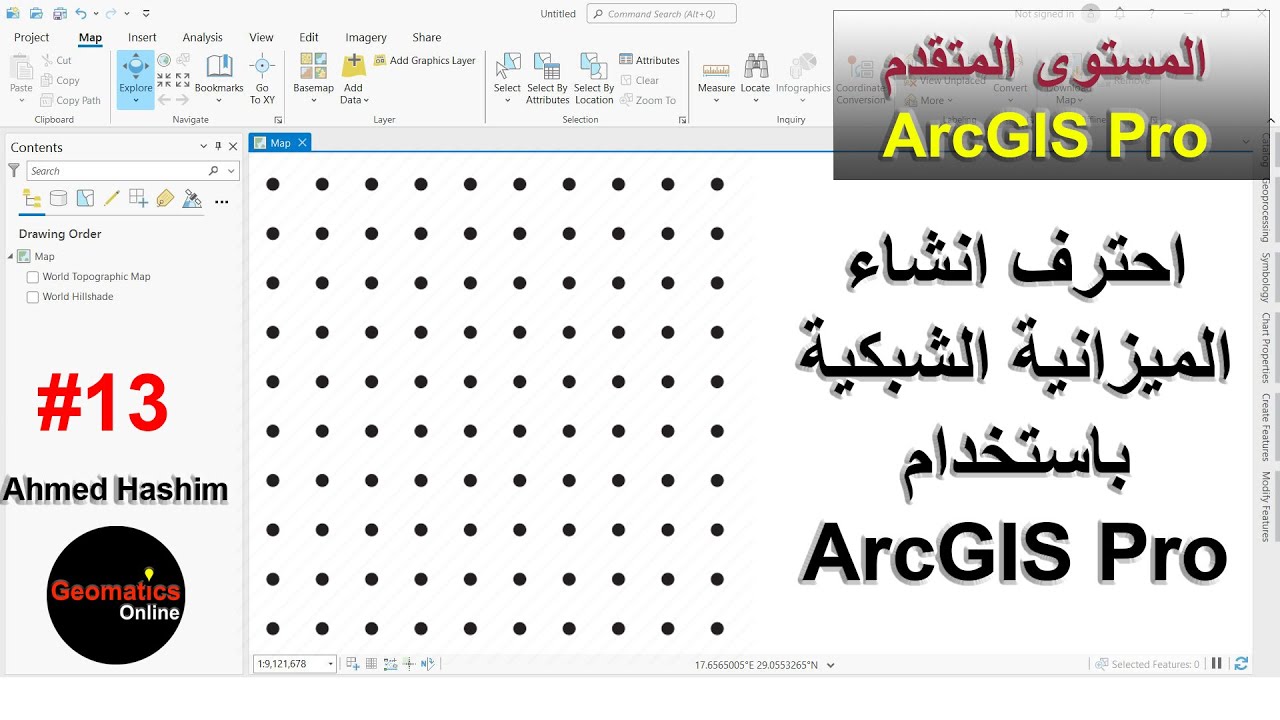Screen dimensions: 1280x720
Task: Open the Select By Location tool
Action: (594, 80)
